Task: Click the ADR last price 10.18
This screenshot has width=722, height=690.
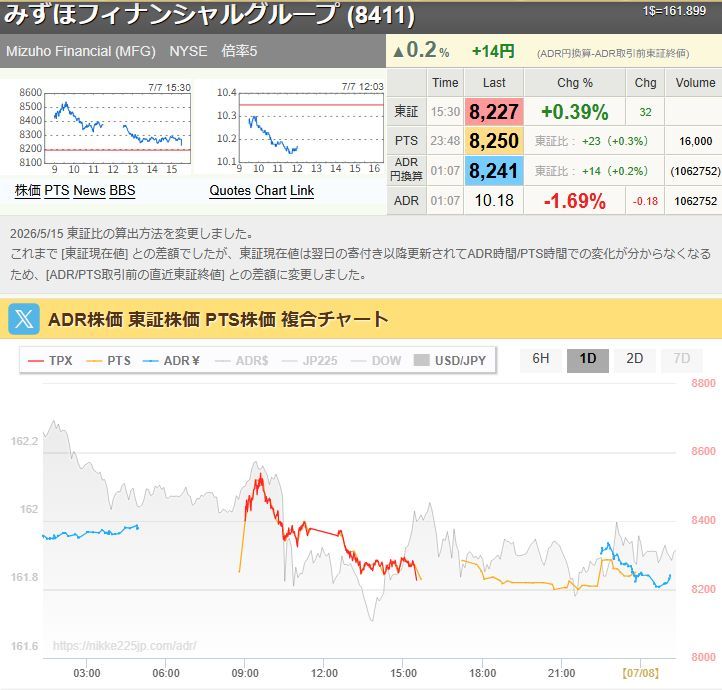Action: point(494,200)
